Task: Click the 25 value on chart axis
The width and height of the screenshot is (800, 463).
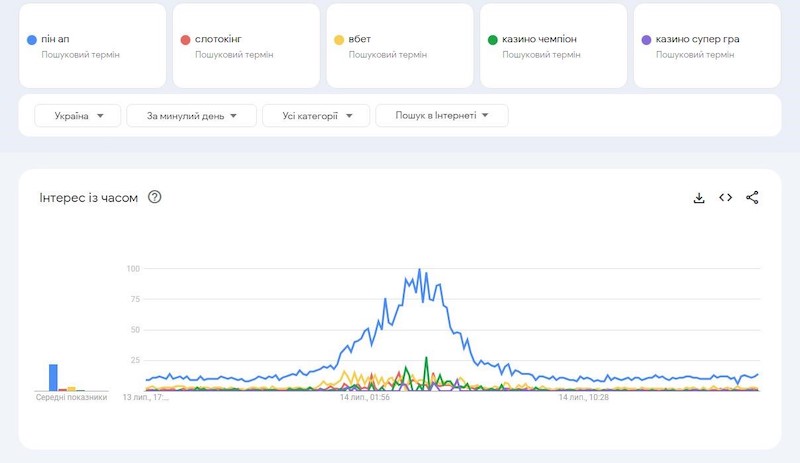Action: [x=135, y=360]
